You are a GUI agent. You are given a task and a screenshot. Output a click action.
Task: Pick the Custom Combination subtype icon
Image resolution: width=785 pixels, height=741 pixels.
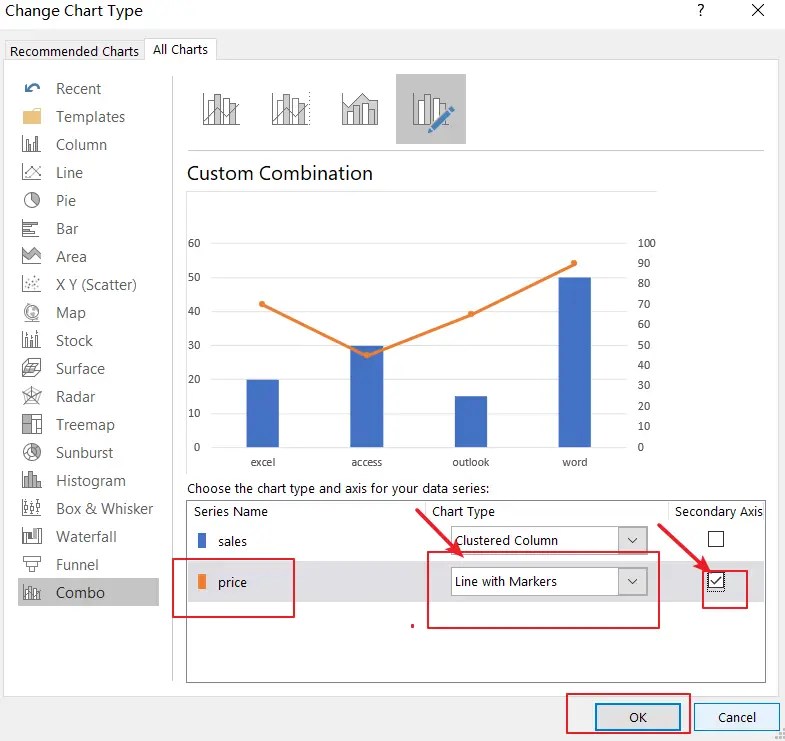[x=431, y=109]
